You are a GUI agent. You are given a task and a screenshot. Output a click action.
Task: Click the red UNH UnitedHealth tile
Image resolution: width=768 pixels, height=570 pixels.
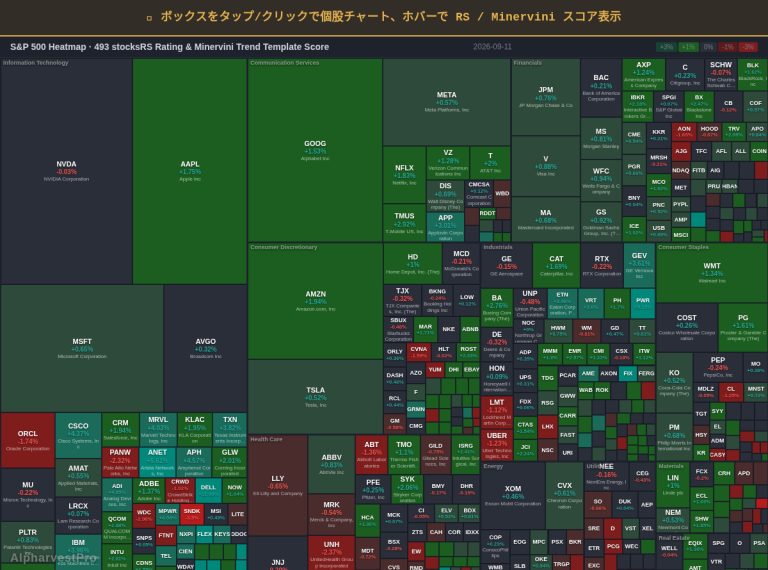coord(331,552)
